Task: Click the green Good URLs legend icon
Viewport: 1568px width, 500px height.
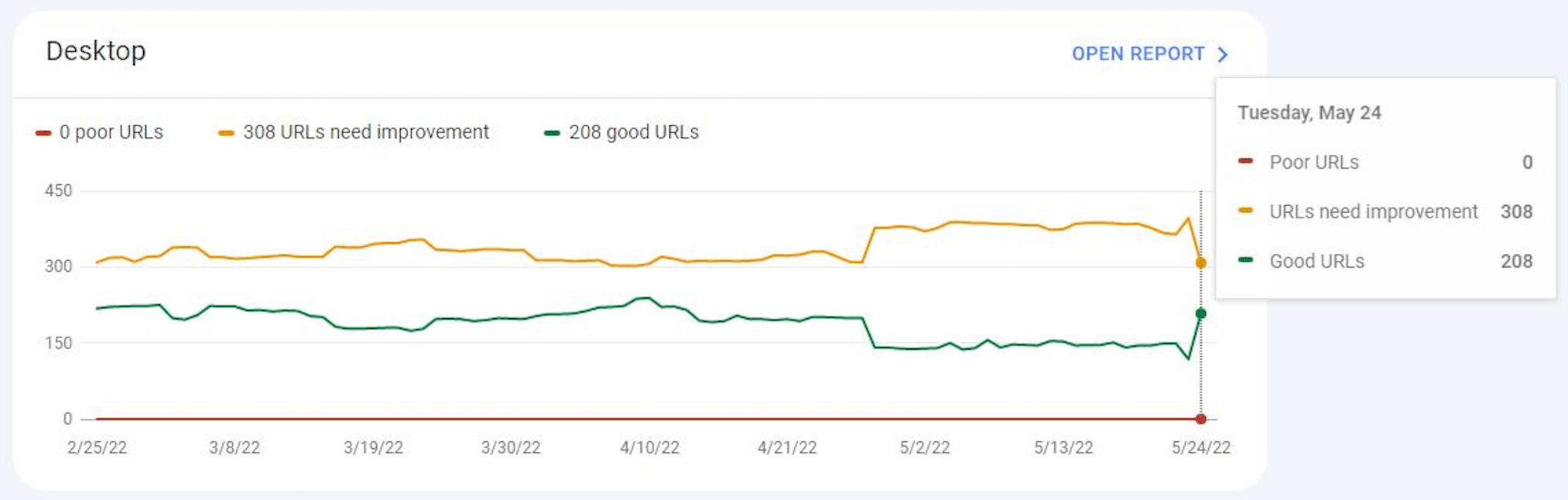Action: pyautogui.click(x=551, y=132)
